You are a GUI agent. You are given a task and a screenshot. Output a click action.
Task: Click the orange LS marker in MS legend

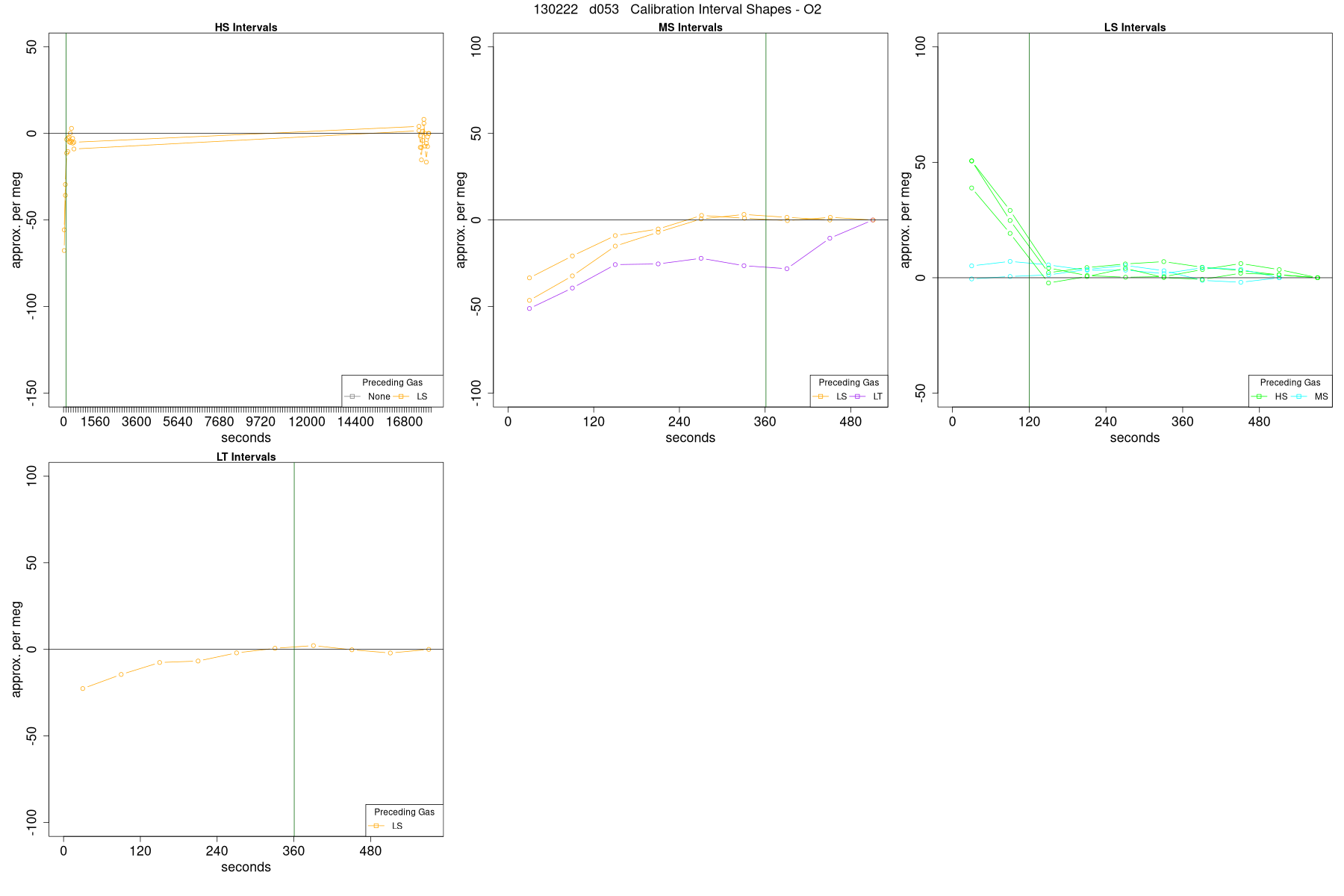coord(821,396)
